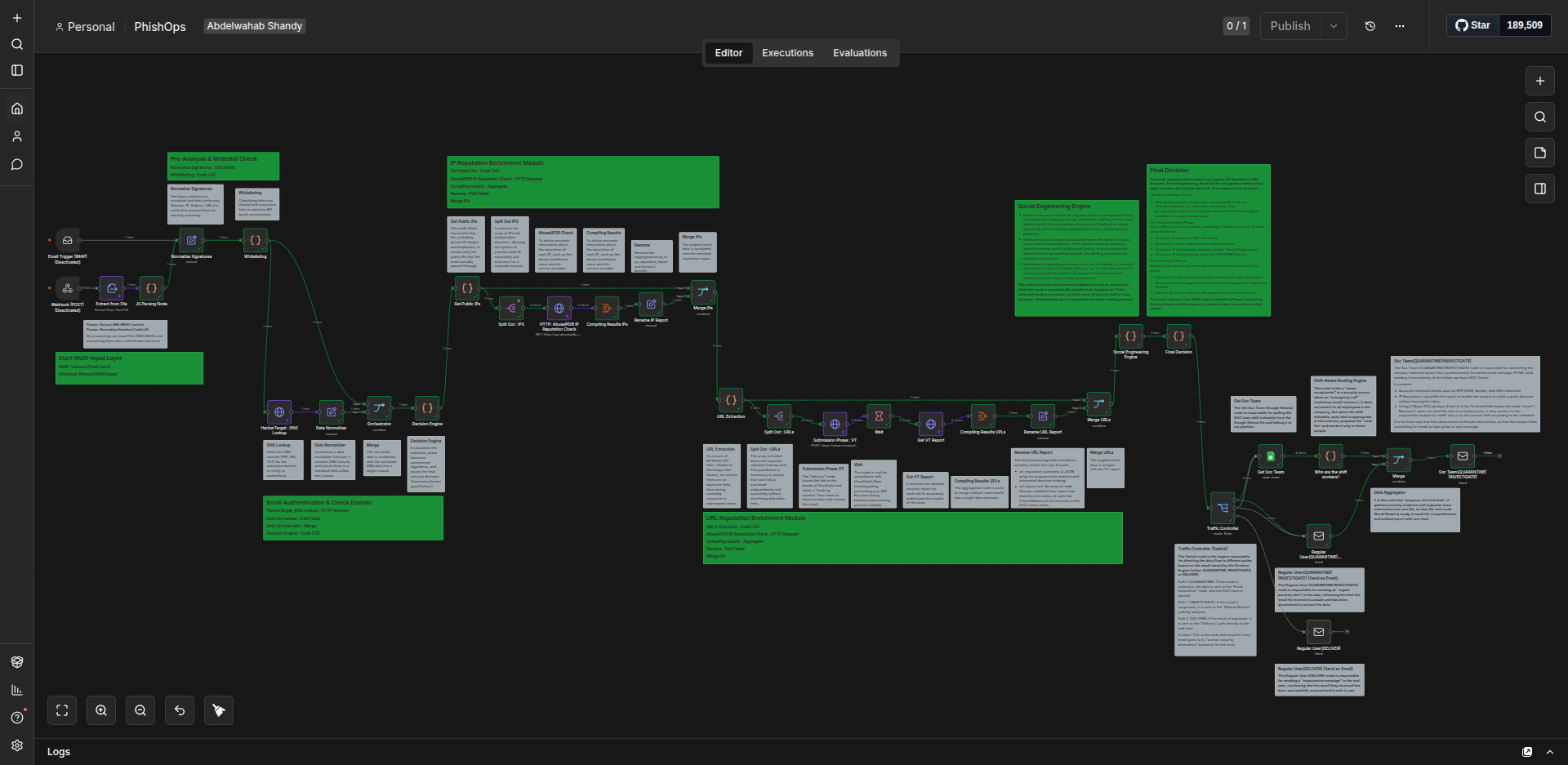Click the reset zoom arrow button
Viewport: 1568px width, 765px height.
180,710
